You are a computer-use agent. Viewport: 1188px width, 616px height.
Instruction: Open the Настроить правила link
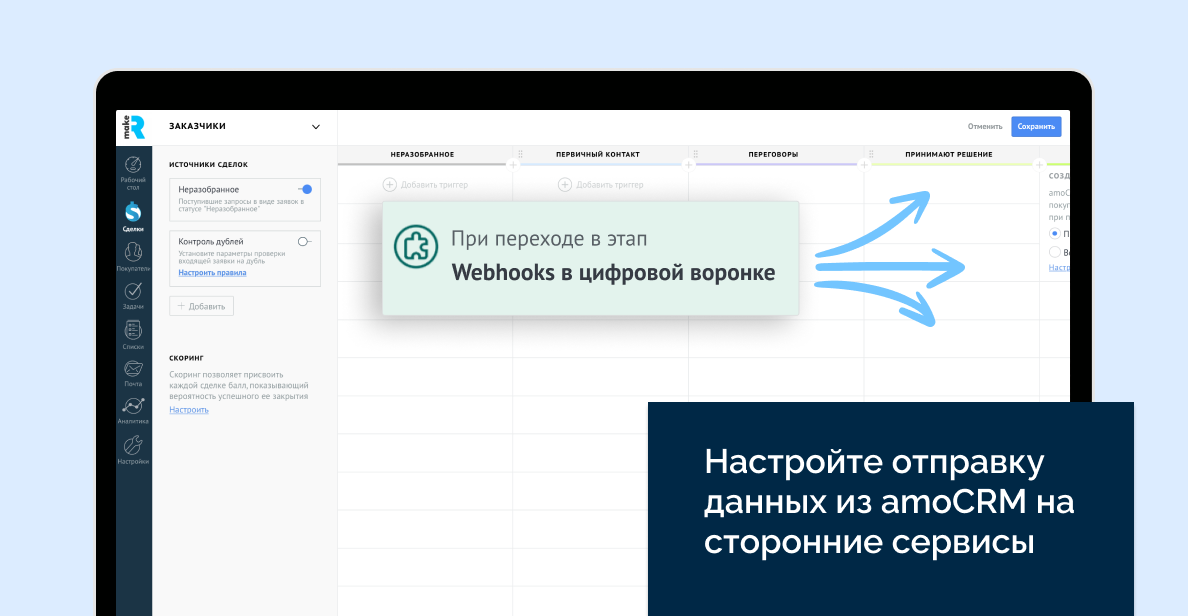[212, 273]
